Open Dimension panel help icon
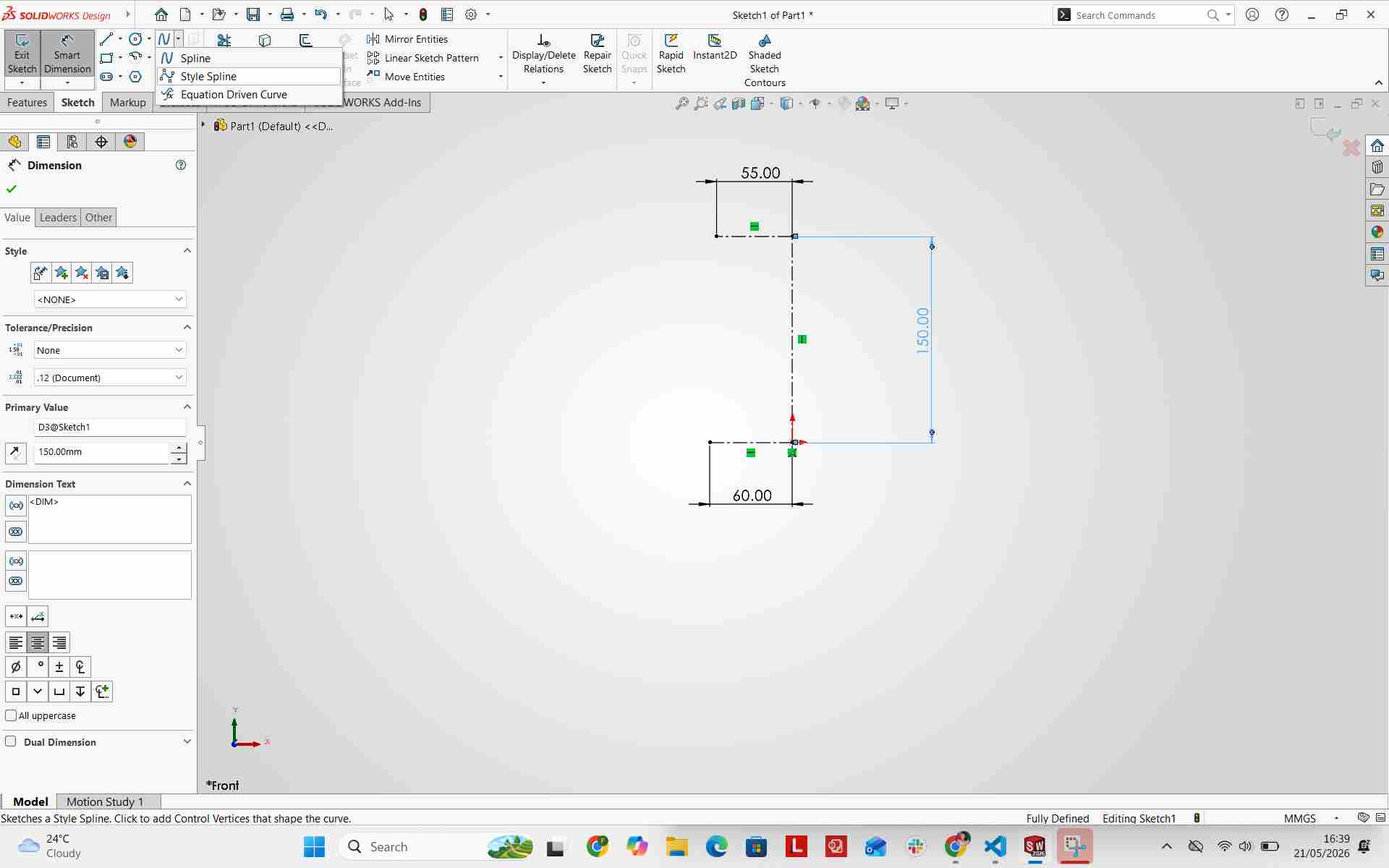This screenshot has width=1389, height=868. click(181, 165)
